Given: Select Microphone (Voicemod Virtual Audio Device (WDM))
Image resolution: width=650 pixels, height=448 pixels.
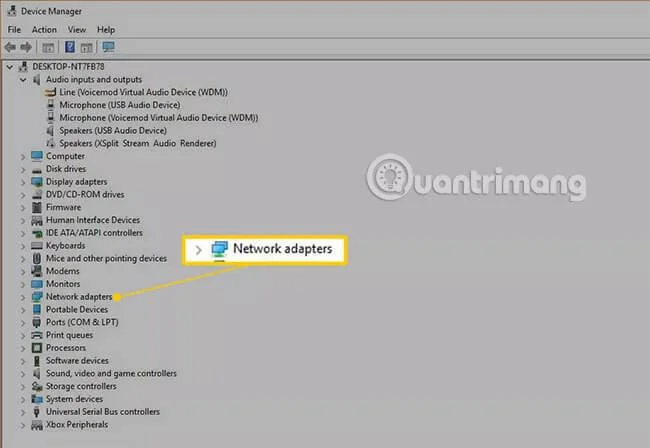Looking at the screenshot, I should (x=159, y=118).
